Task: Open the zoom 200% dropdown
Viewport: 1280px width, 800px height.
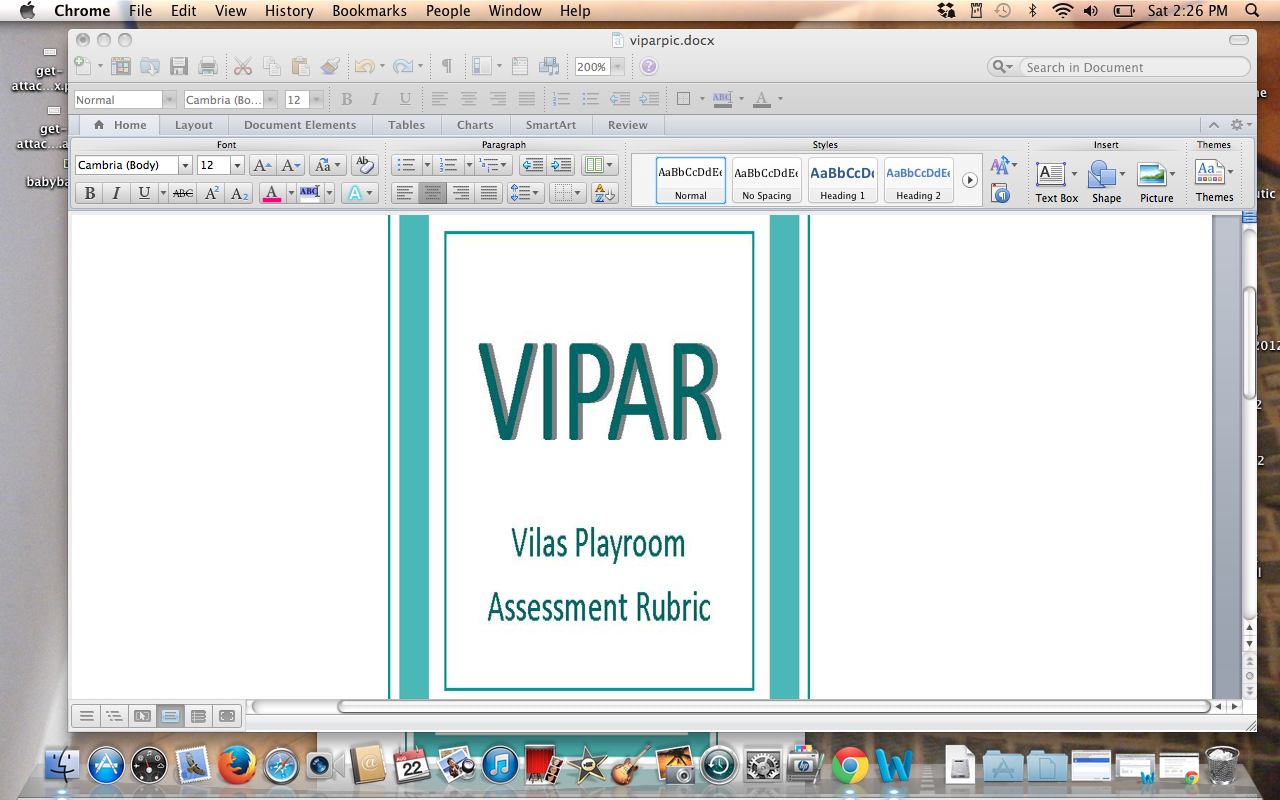Action: (x=618, y=67)
